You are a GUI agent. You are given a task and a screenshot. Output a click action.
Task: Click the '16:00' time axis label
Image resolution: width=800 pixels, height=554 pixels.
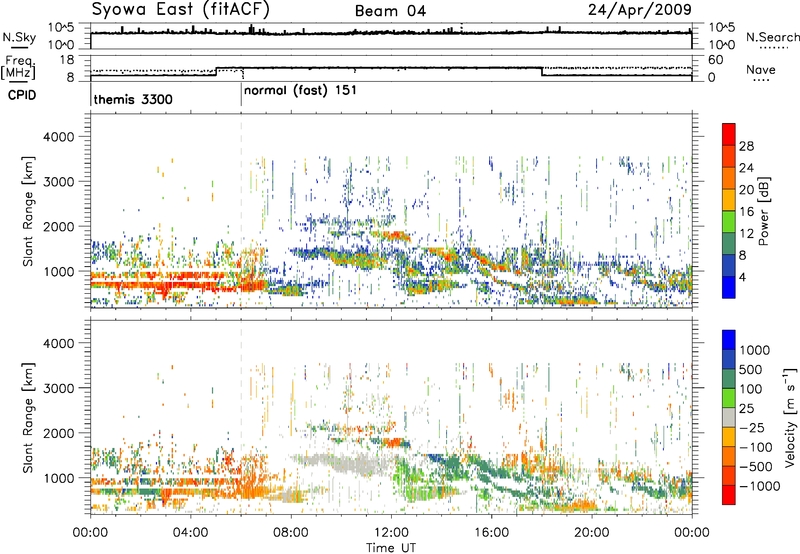point(491,533)
